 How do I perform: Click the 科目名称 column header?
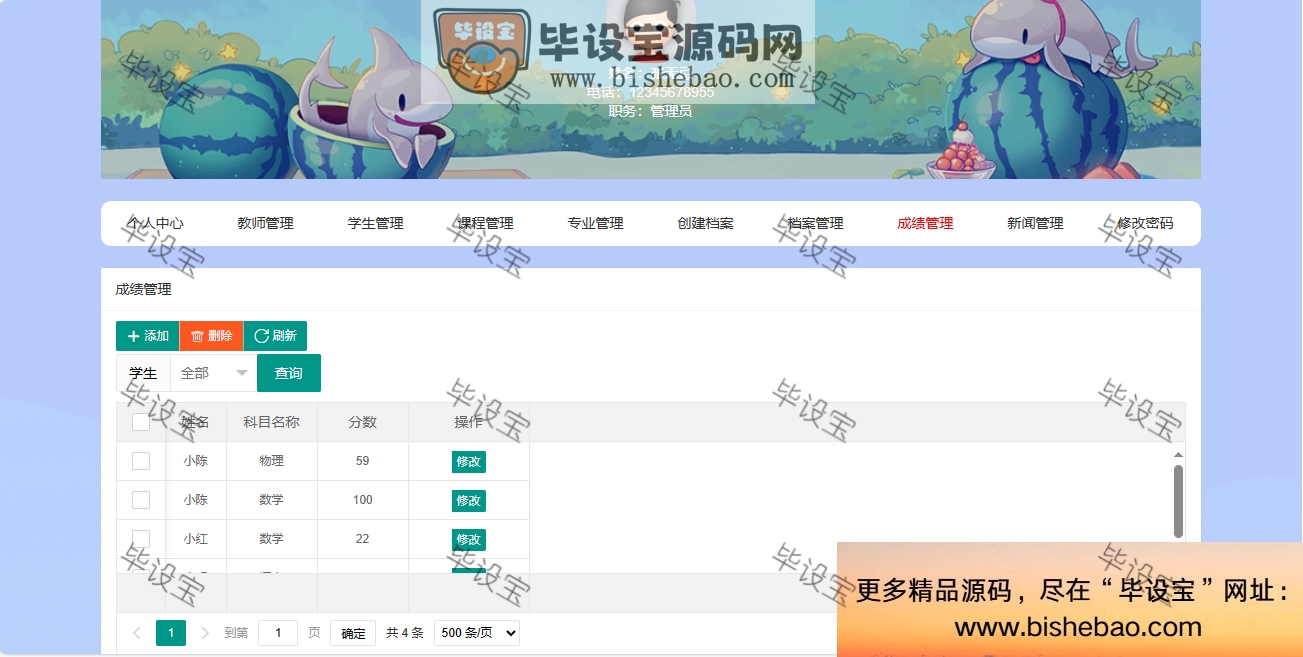click(x=271, y=422)
